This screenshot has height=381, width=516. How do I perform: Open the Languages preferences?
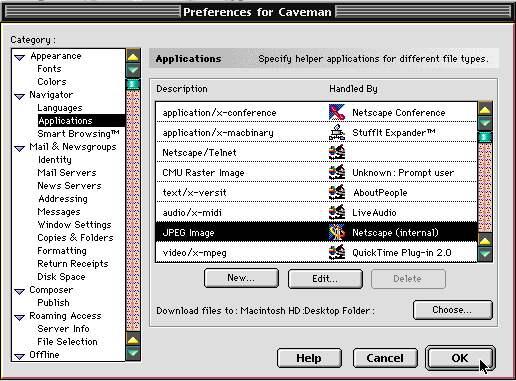coord(60,108)
